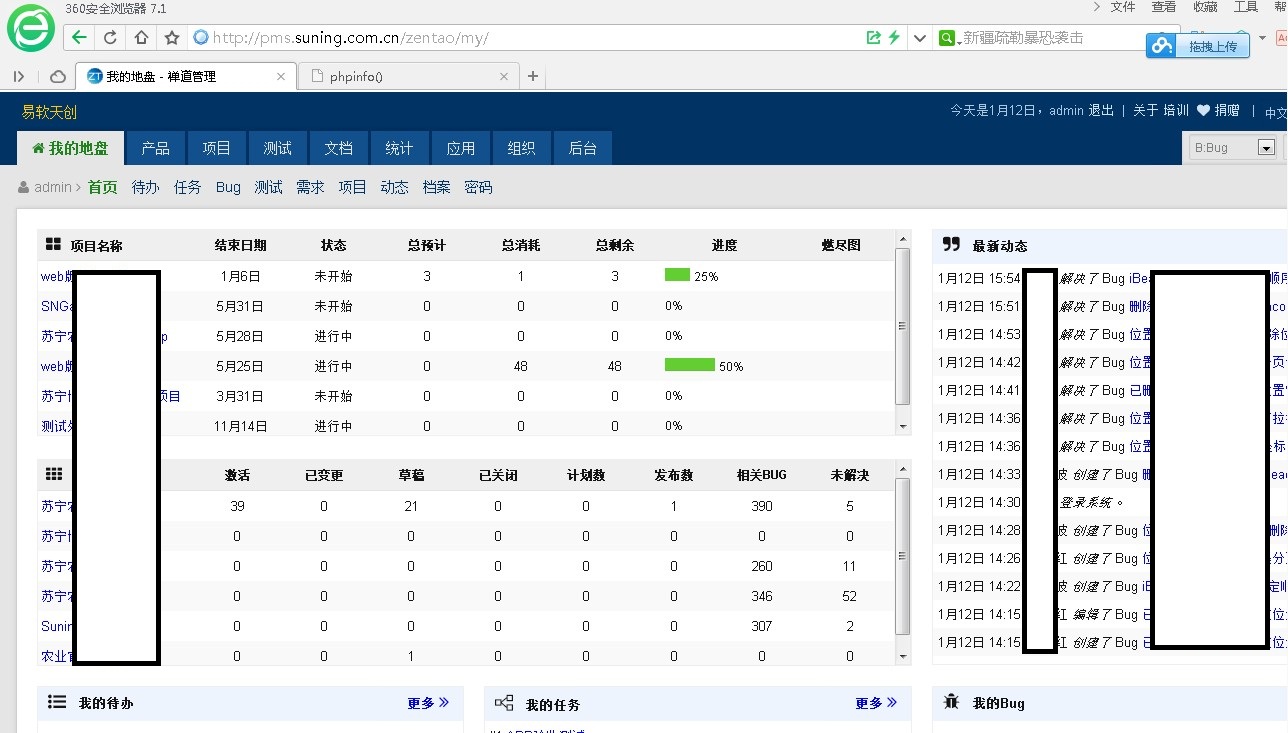
Task: Click 拖拽上传 cloud upload button
Action: 1198,46
